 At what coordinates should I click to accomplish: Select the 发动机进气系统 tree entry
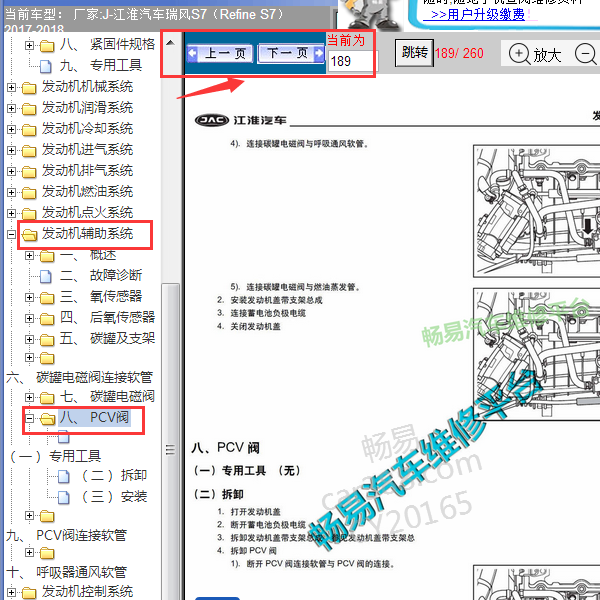pos(87,149)
